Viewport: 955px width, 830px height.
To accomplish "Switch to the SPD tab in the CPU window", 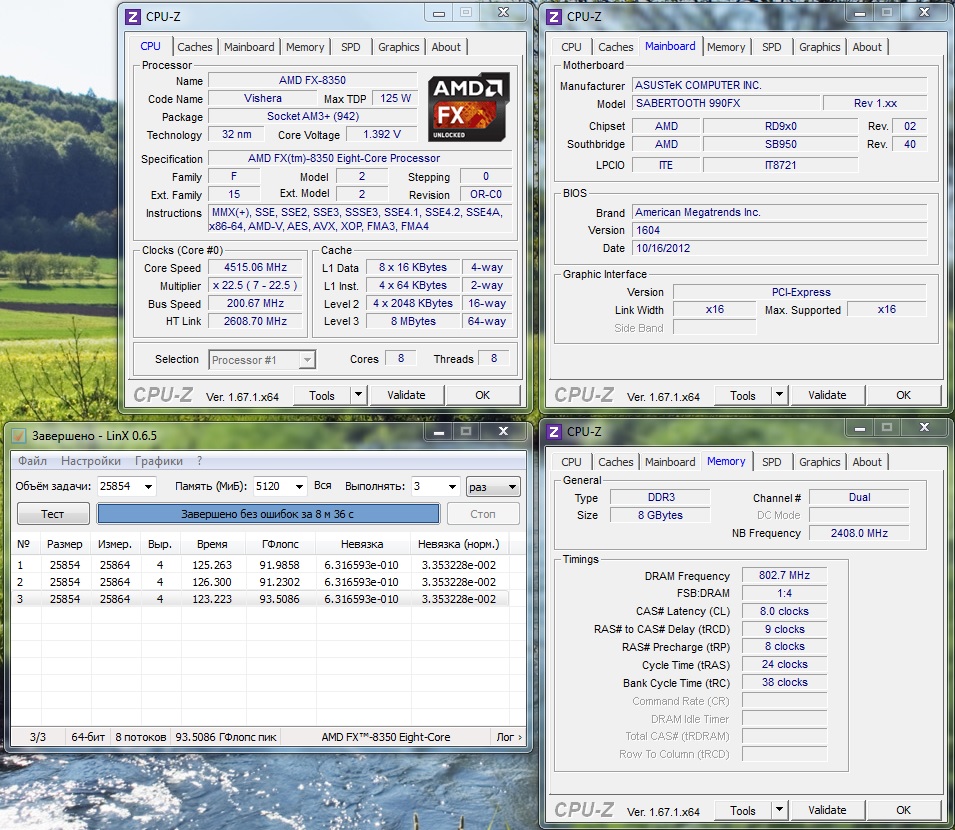I will (350, 47).
